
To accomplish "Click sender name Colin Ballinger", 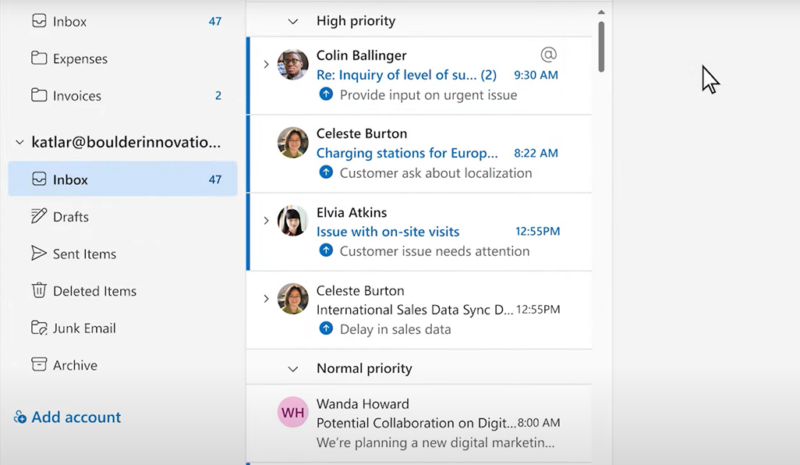I will click(x=361, y=55).
